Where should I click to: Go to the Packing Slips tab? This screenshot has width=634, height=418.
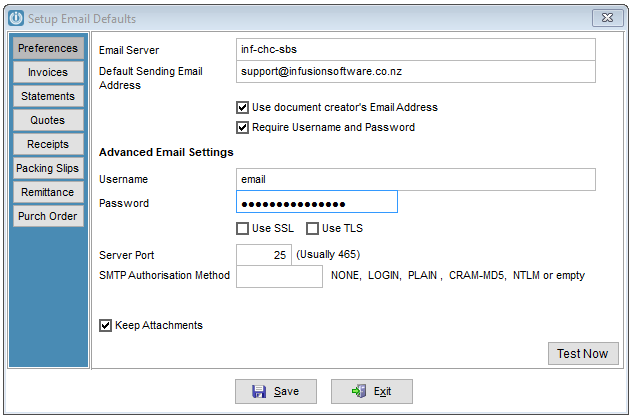pos(48,168)
